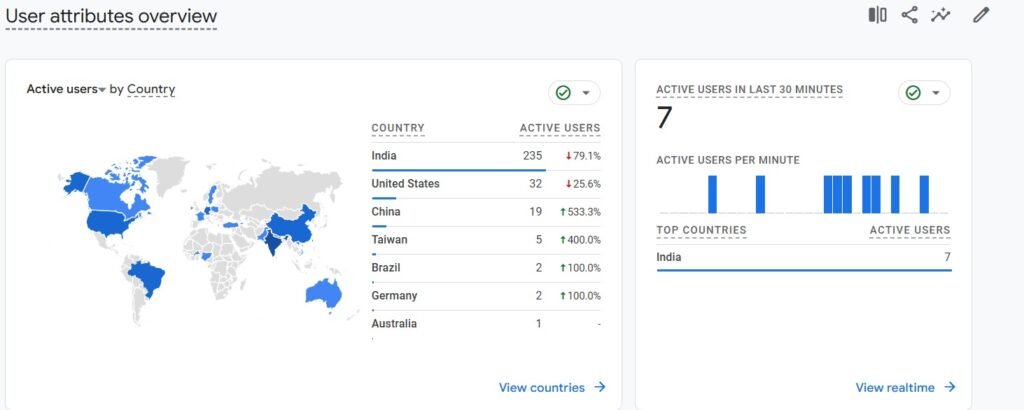This screenshot has height=410, width=1024.
Task: Click arrow next to View countries
Action: [x=599, y=387]
